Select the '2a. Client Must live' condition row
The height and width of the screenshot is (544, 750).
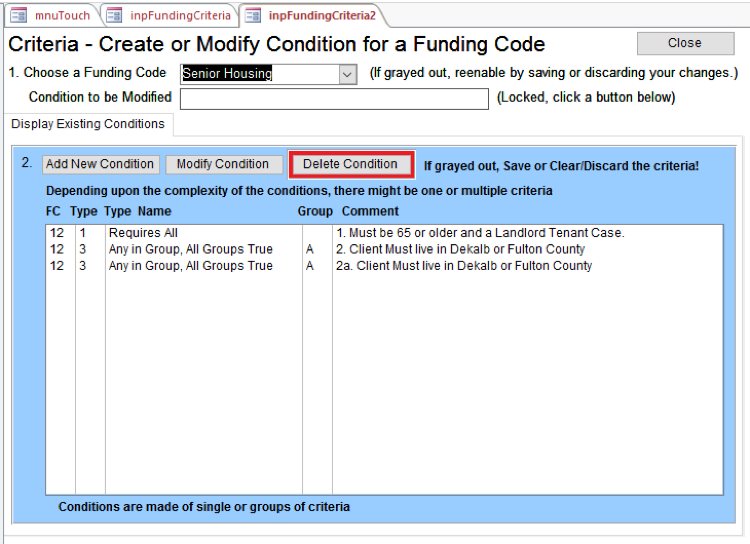click(x=463, y=266)
